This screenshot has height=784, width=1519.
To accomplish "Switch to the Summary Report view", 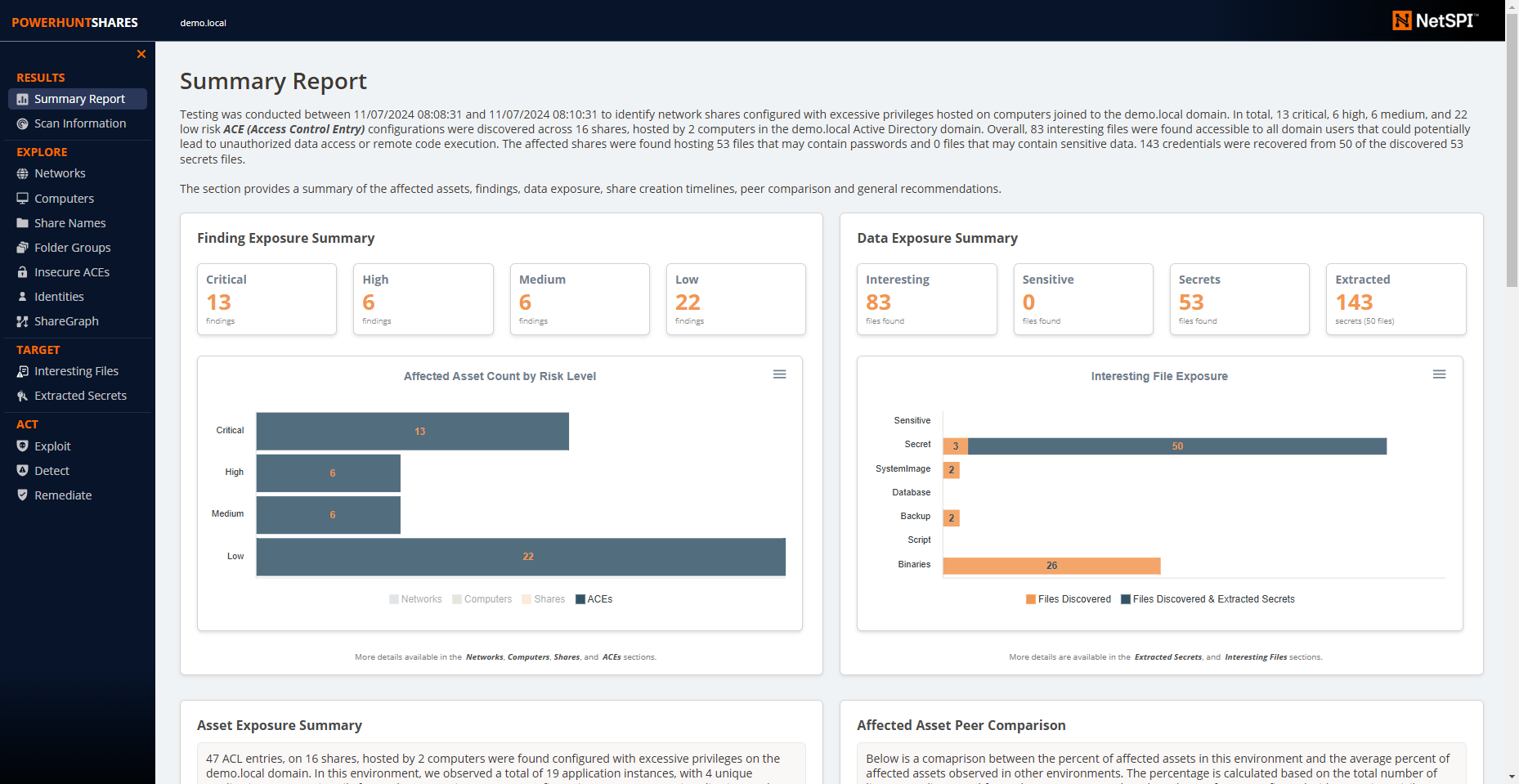I will pyautogui.click(x=79, y=98).
